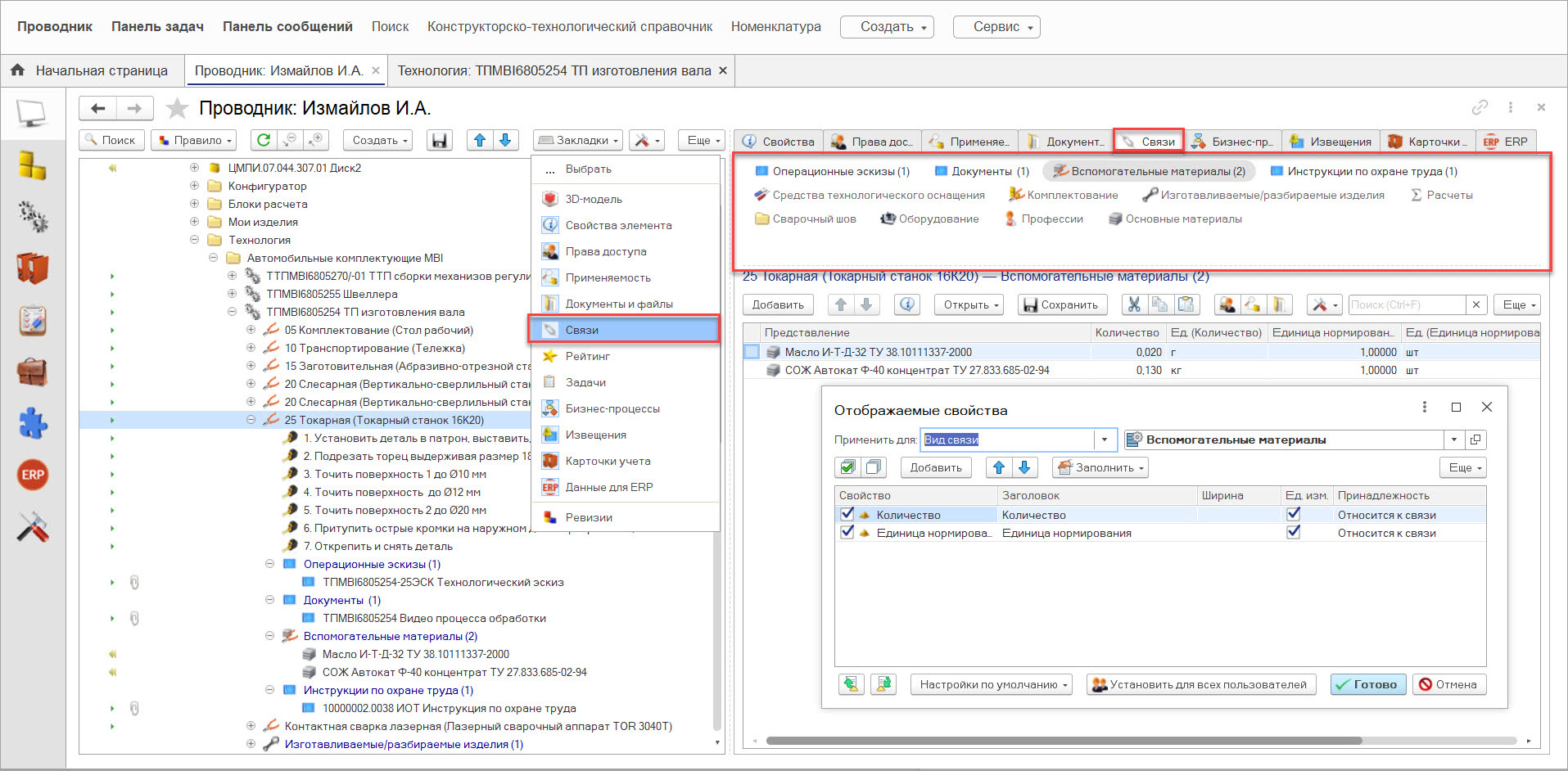Open the Номенклатура menu item
The image size is (1568, 771).
pos(775,26)
